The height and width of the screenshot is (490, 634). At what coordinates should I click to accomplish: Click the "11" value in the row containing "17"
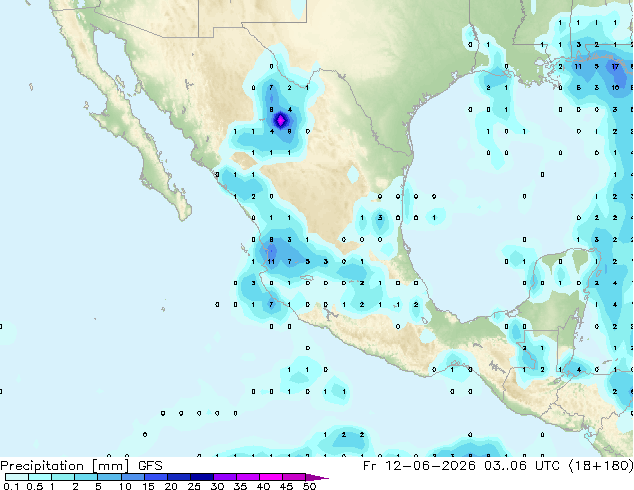tap(578, 66)
